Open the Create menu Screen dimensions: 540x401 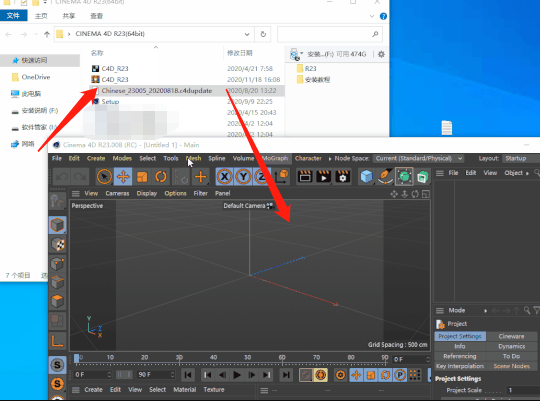pyautogui.click(x=96, y=158)
